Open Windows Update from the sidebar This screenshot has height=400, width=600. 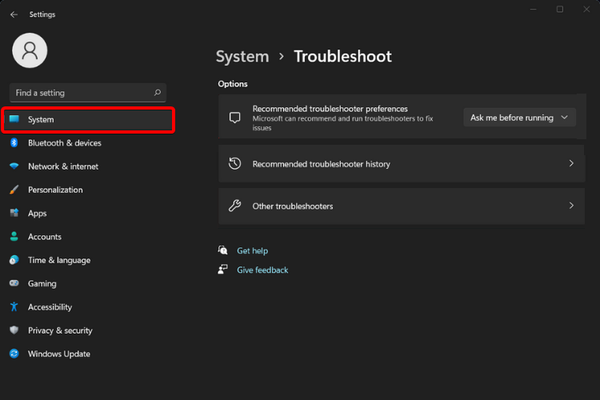coord(58,354)
